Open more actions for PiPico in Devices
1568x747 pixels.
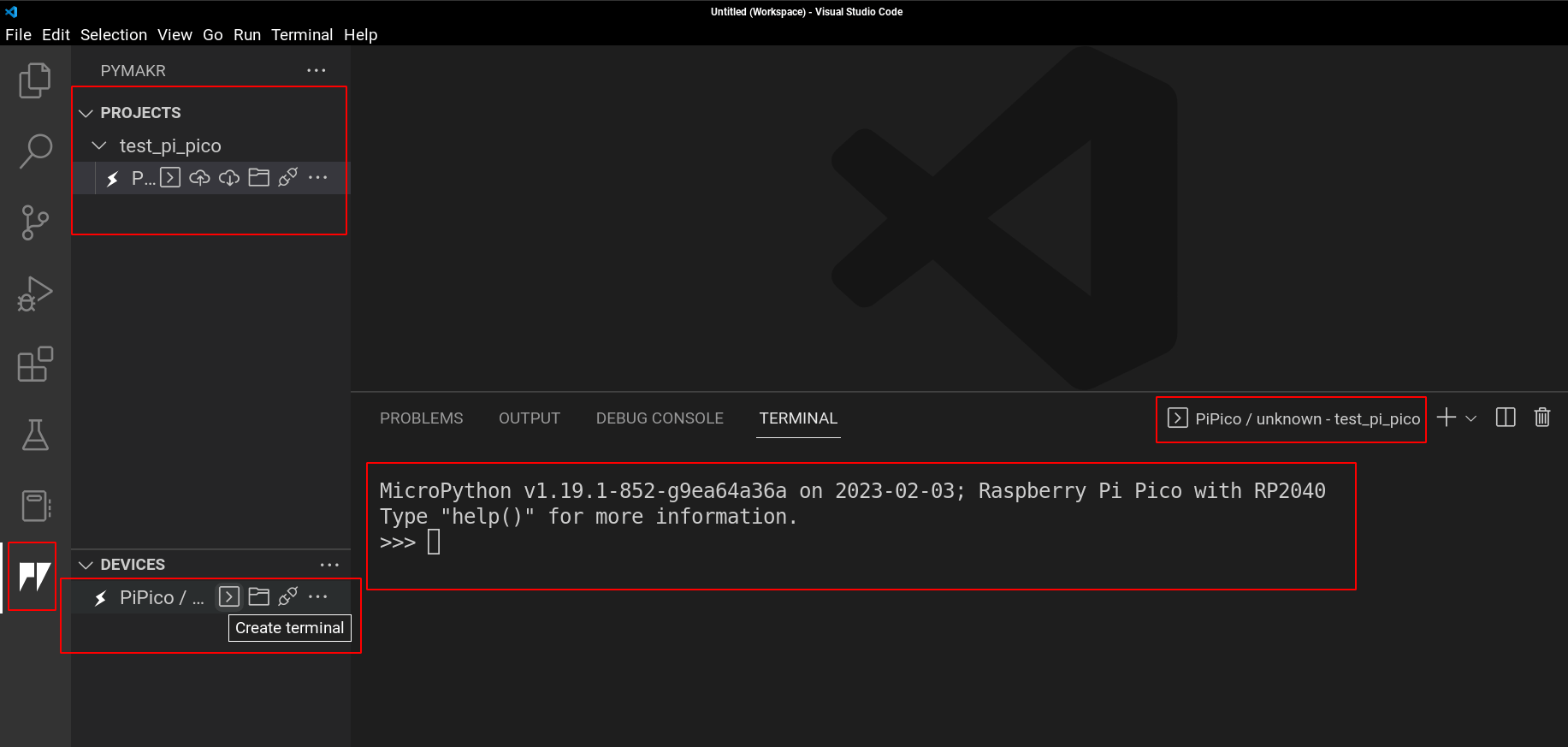pyautogui.click(x=317, y=596)
